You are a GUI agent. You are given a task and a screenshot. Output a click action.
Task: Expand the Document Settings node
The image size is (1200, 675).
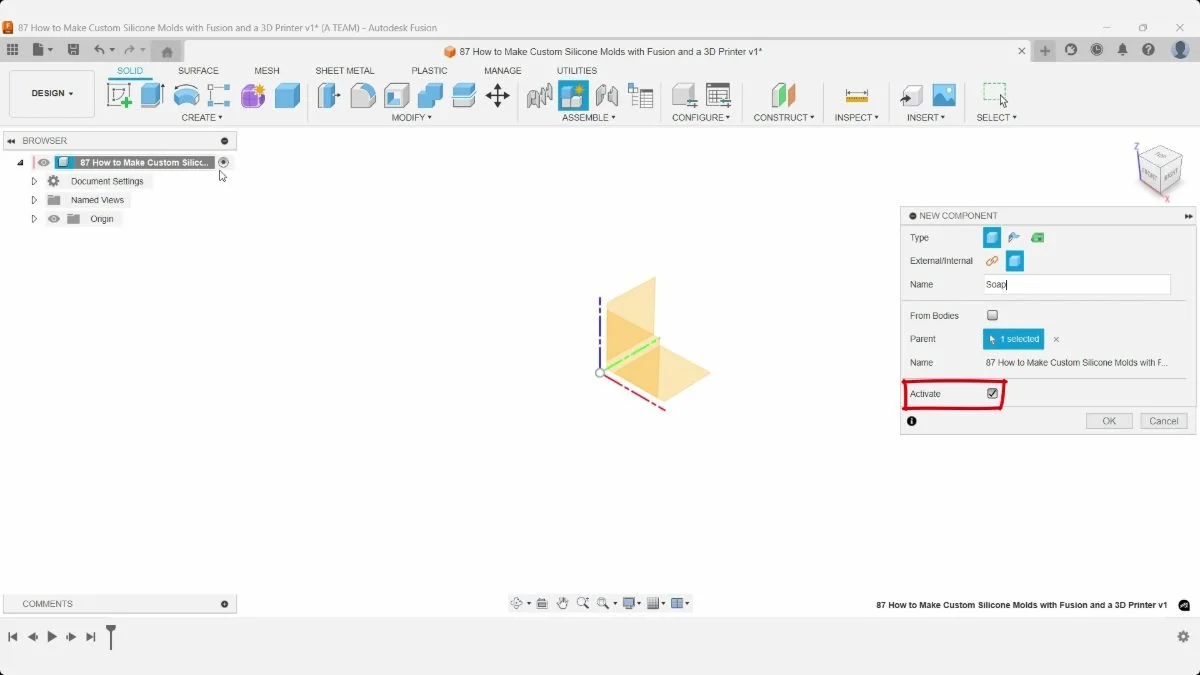pos(34,181)
